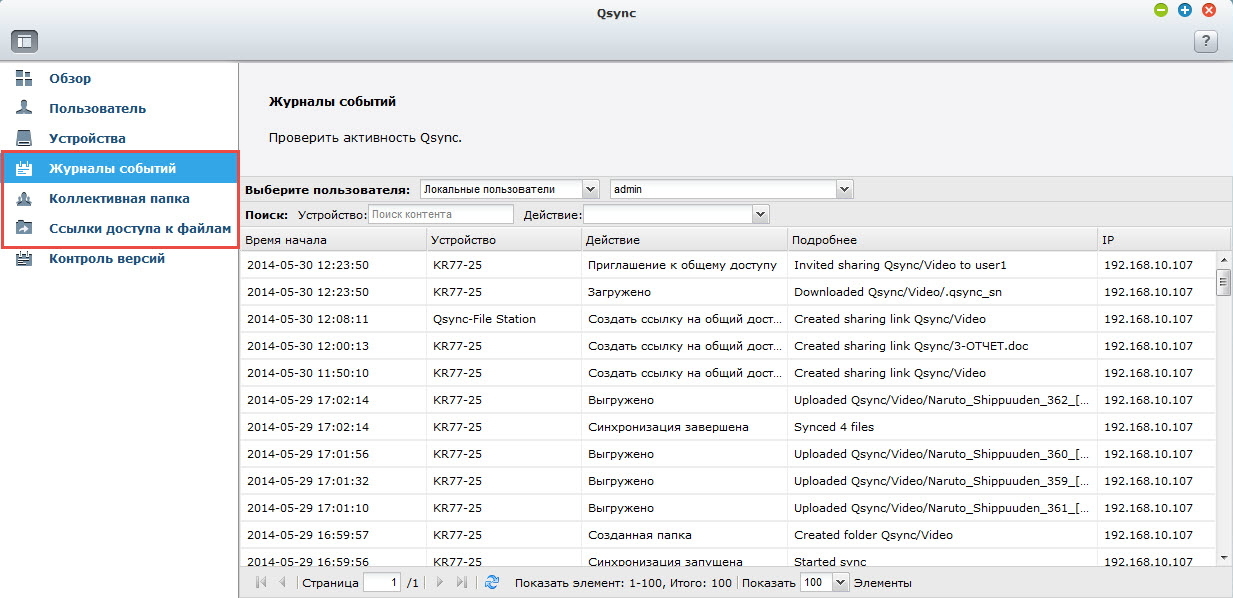This screenshot has height=598, width=1233.
Task: Open the Локальные пользователи user type dropdown
Action: [509, 189]
